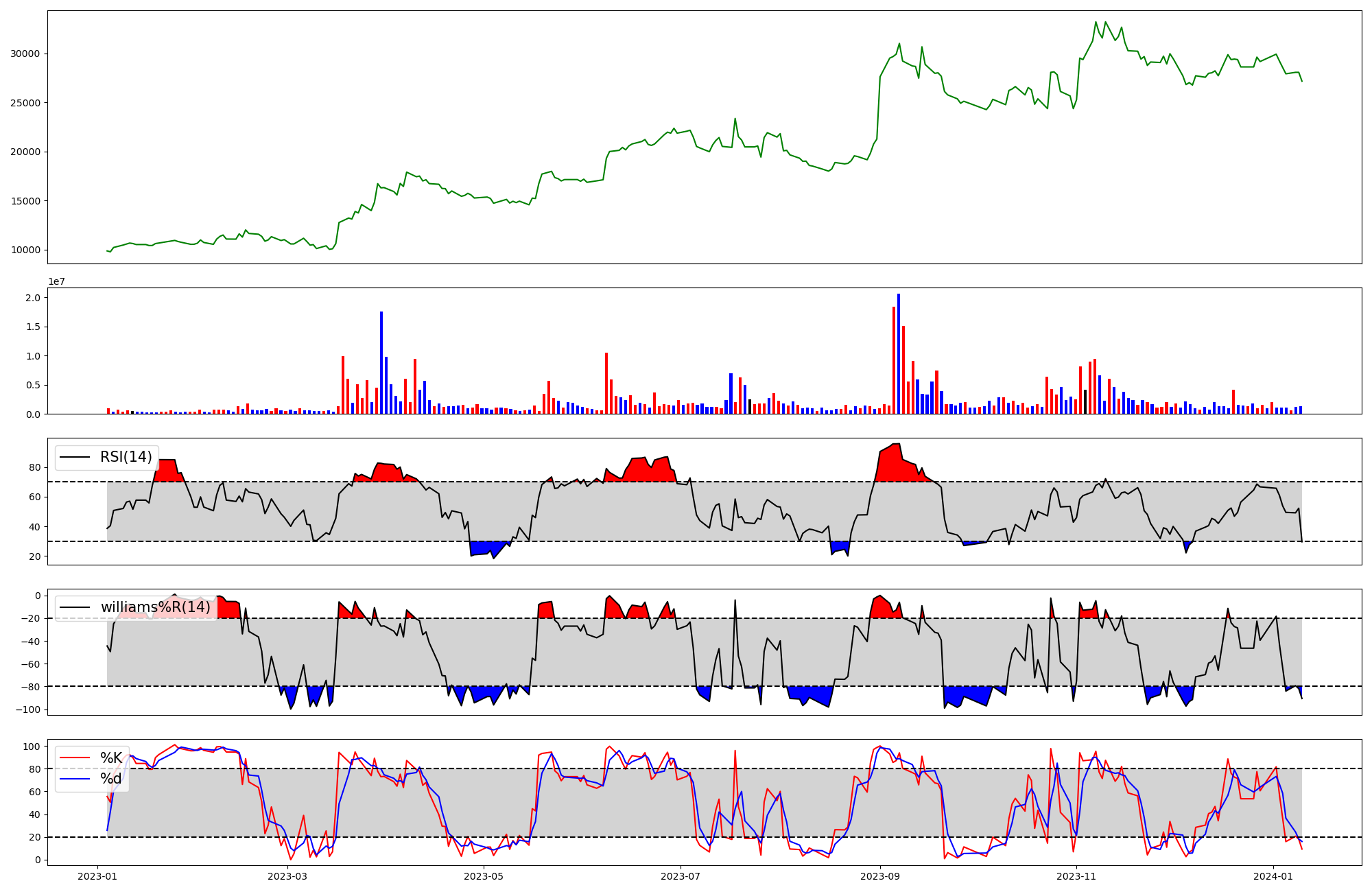The height and width of the screenshot is (892, 1372).
Task: Click the 2023-05 x-axis date label
Action: (x=484, y=876)
